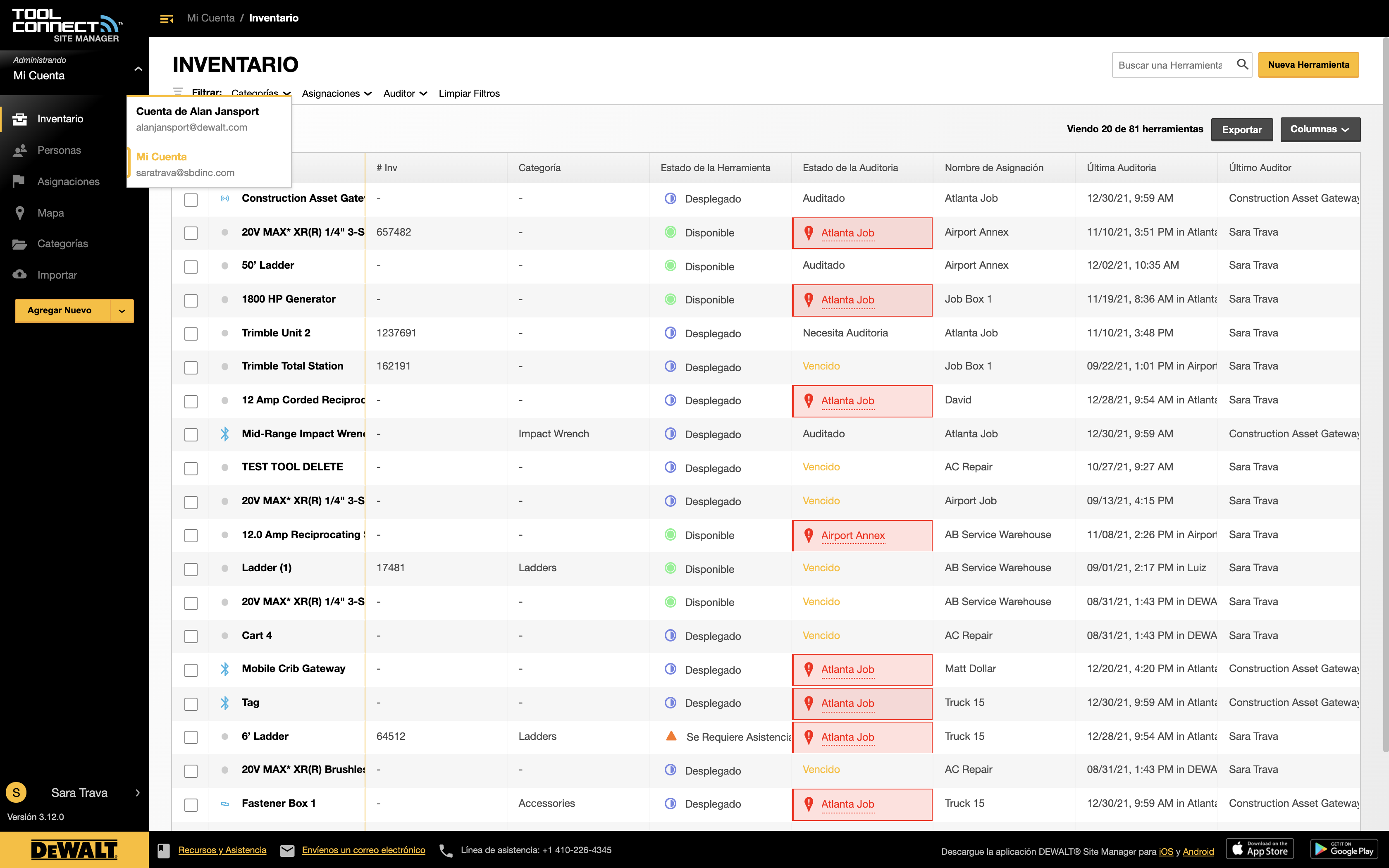The height and width of the screenshot is (868, 1389).
Task: Select Cuenta de Alan Jansport account
Action: click(209, 119)
